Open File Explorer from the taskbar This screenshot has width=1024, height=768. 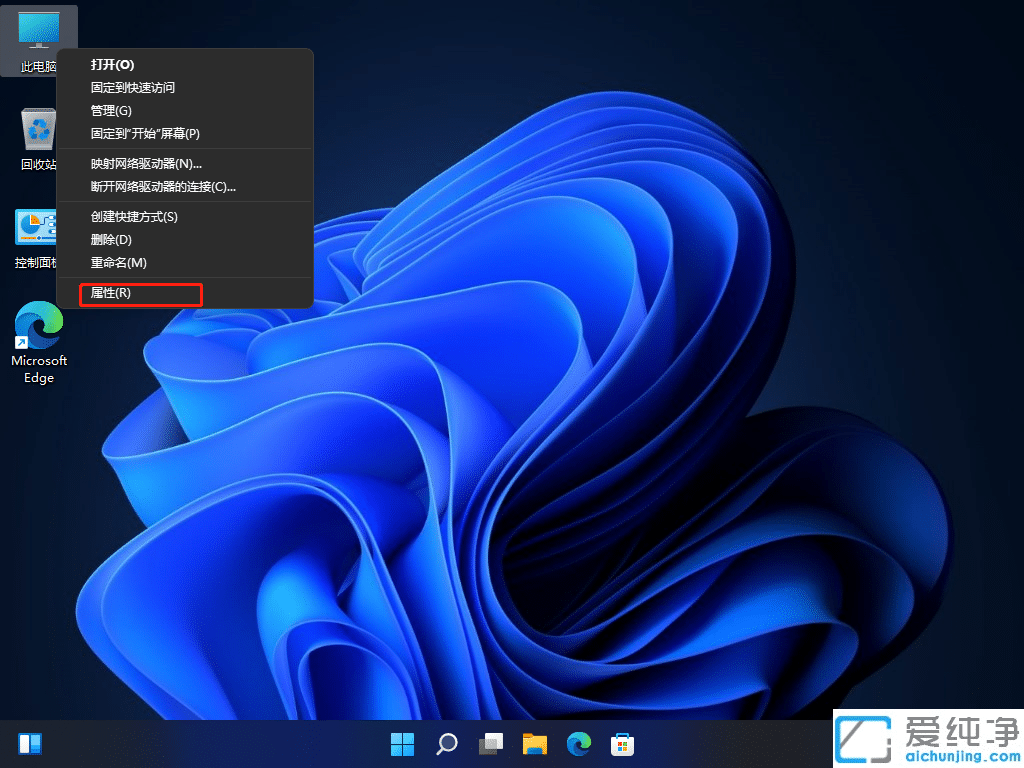(534, 743)
